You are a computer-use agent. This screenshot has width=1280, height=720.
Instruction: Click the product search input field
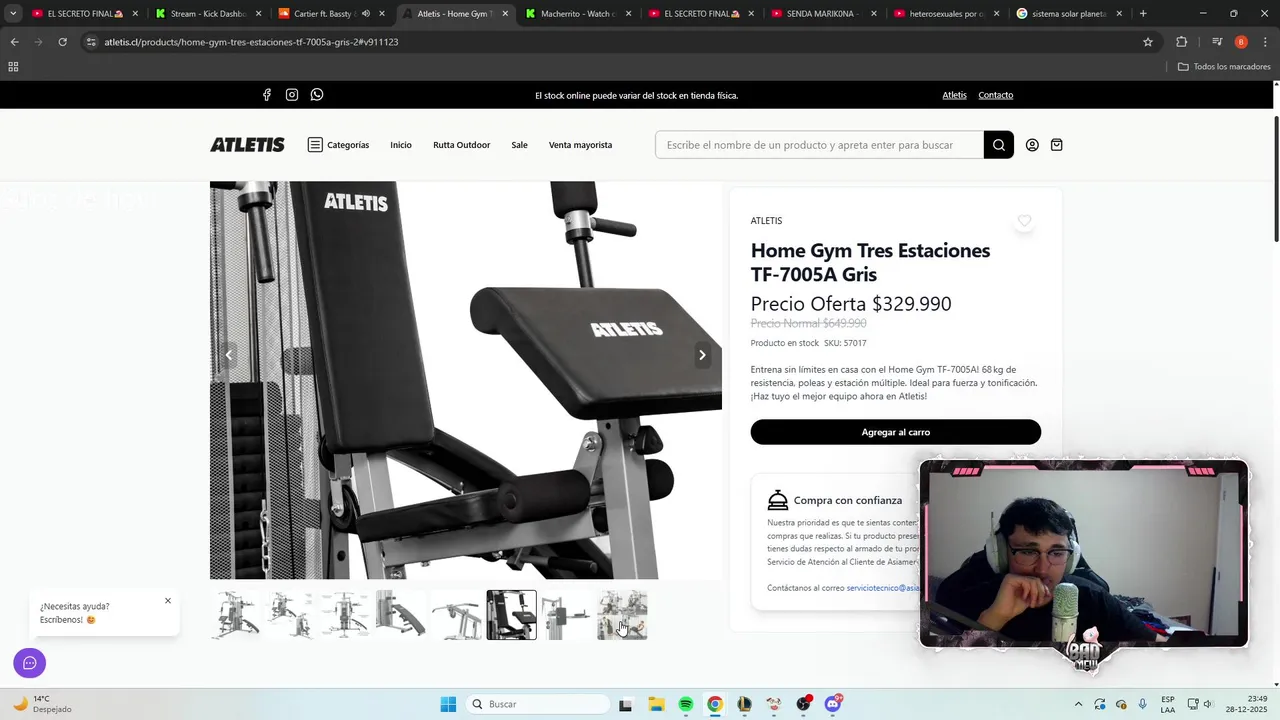pyautogui.click(x=819, y=145)
